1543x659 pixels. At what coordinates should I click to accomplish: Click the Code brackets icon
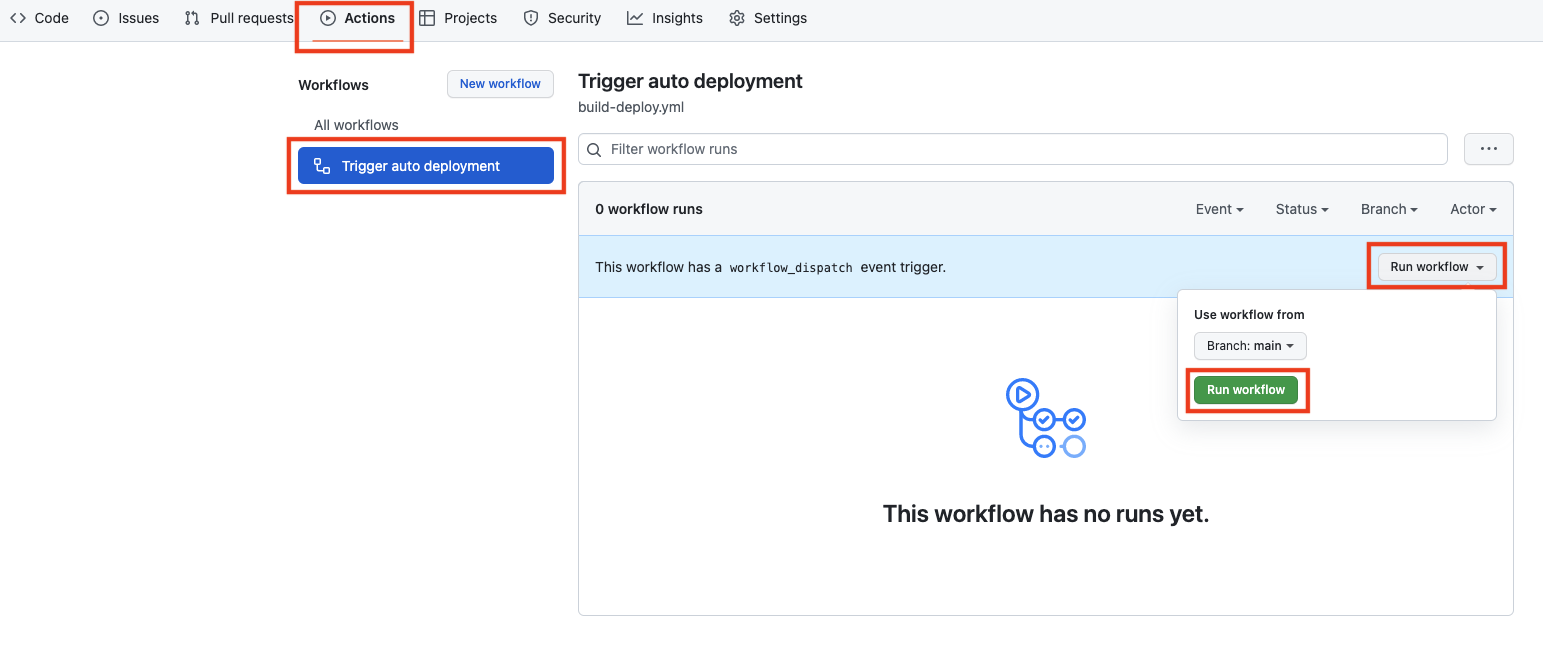[18, 18]
